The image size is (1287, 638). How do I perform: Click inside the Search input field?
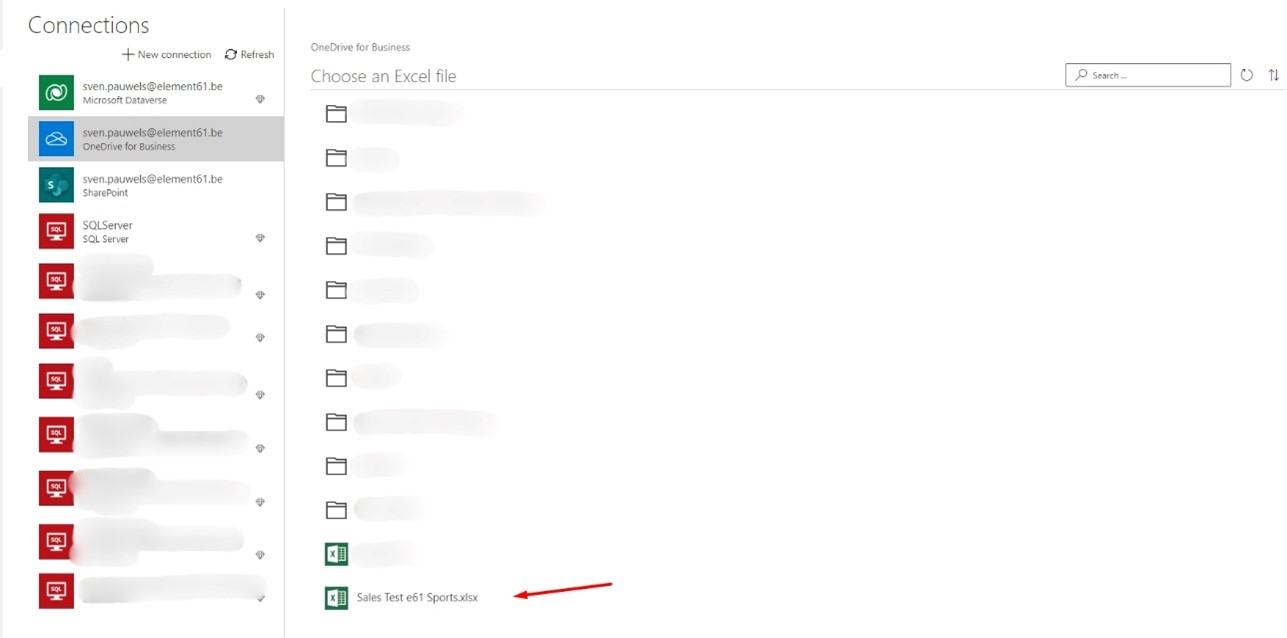pos(1150,74)
